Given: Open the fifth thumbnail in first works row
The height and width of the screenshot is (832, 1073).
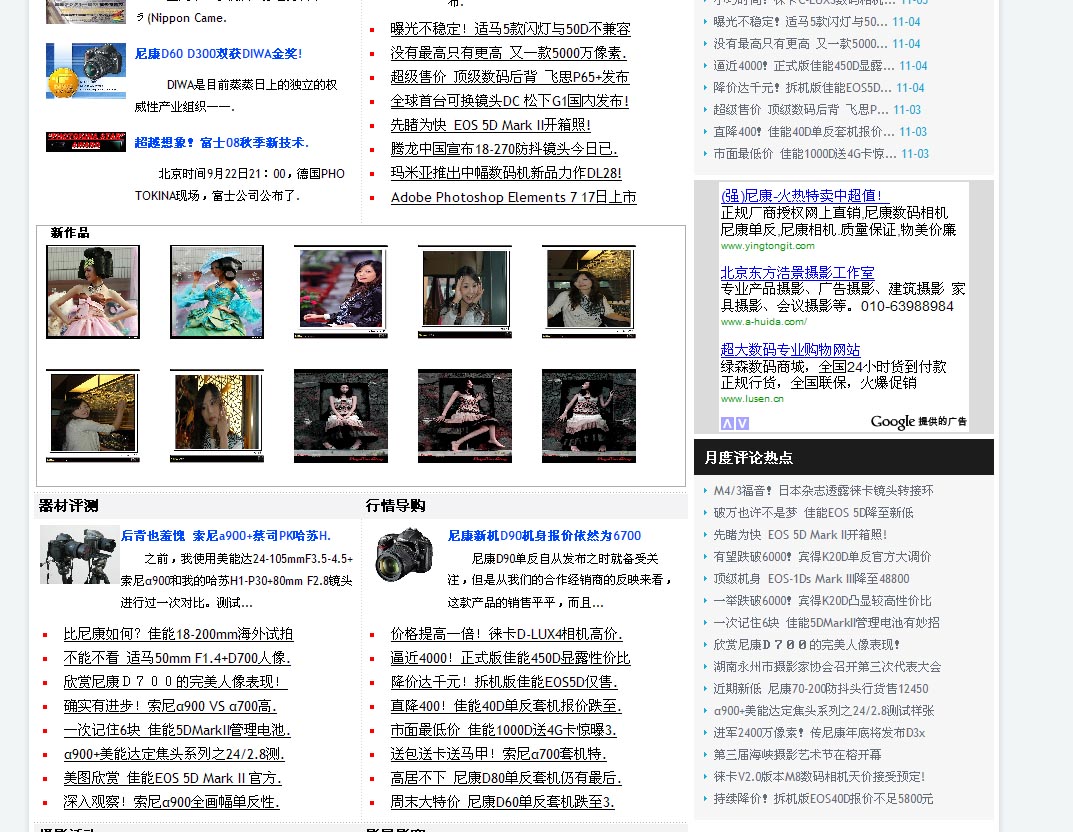Looking at the screenshot, I should click(x=589, y=292).
